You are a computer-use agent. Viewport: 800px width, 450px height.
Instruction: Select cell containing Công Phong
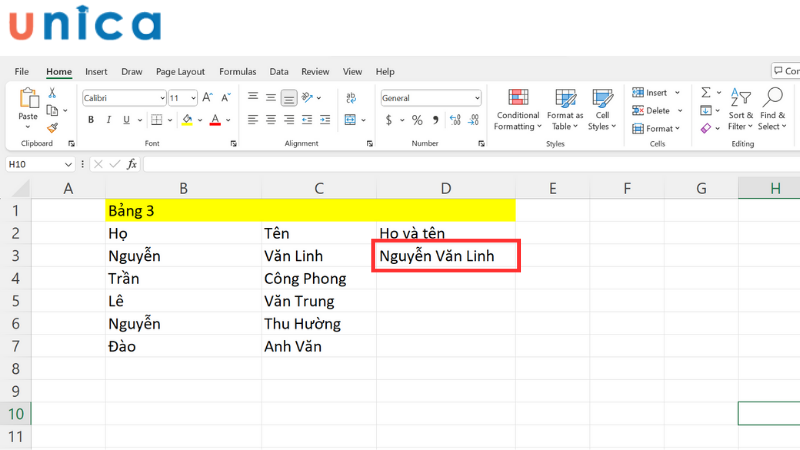pyautogui.click(x=319, y=279)
